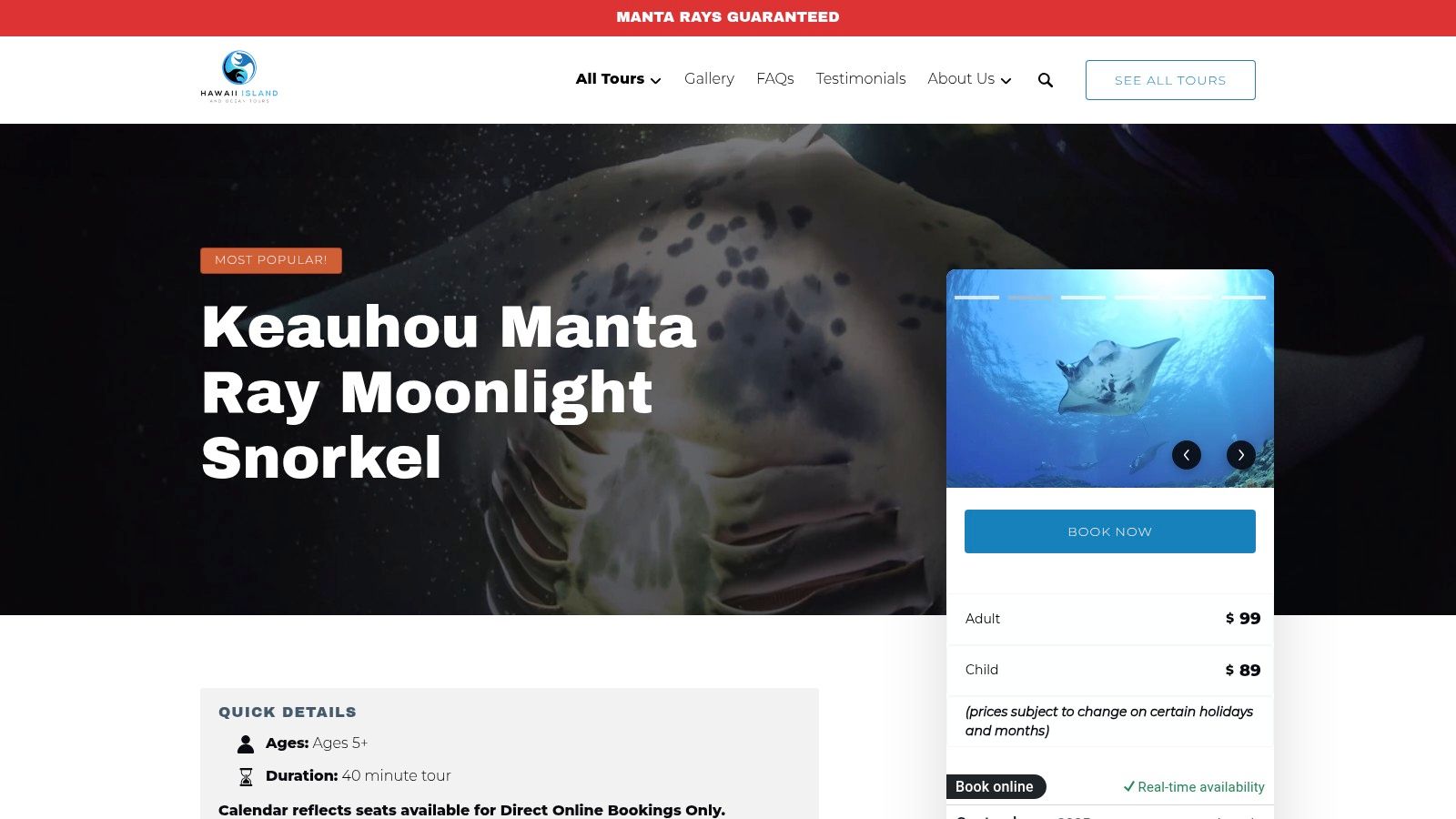
Task: Click the MOST POPULAR! badge
Action: click(271, 260)
